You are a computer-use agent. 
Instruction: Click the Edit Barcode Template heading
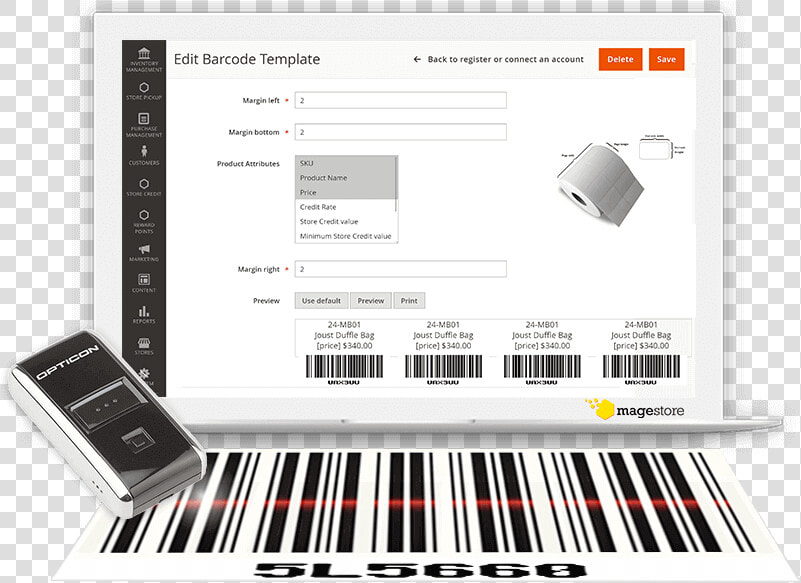click(247, 59)
